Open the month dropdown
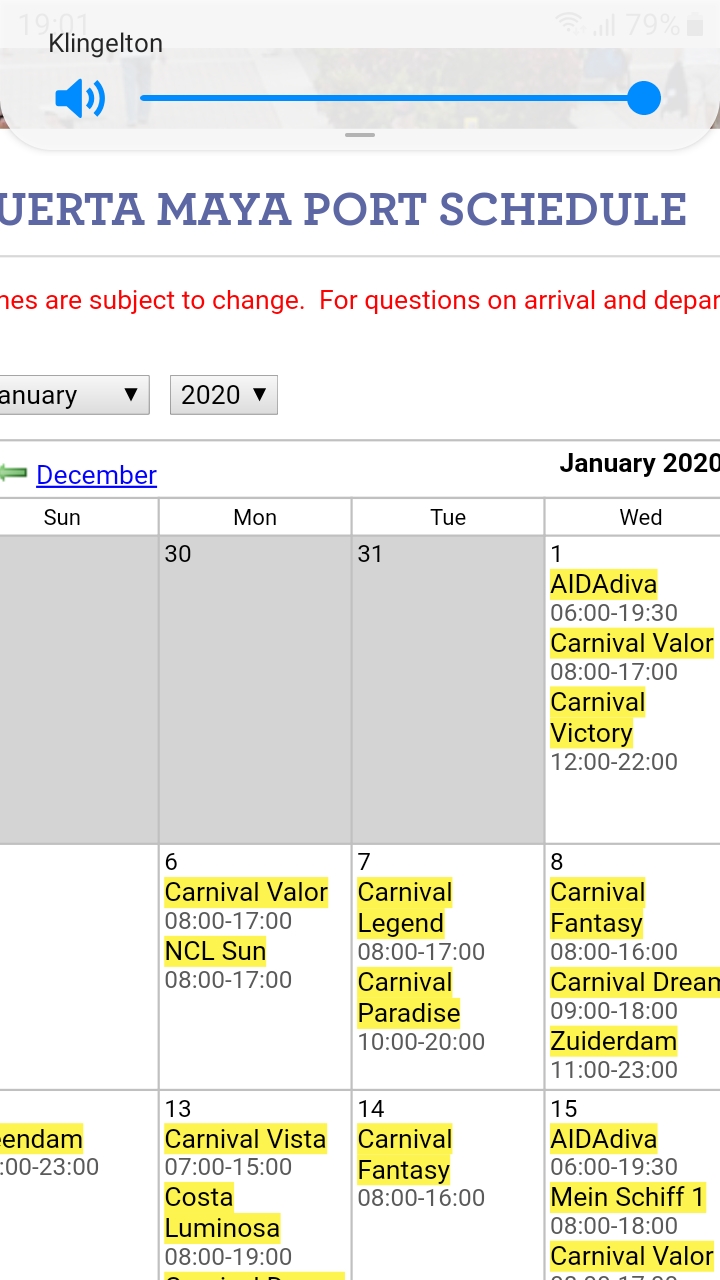This screenshot has height=1280, width=720. coord(74,395)
